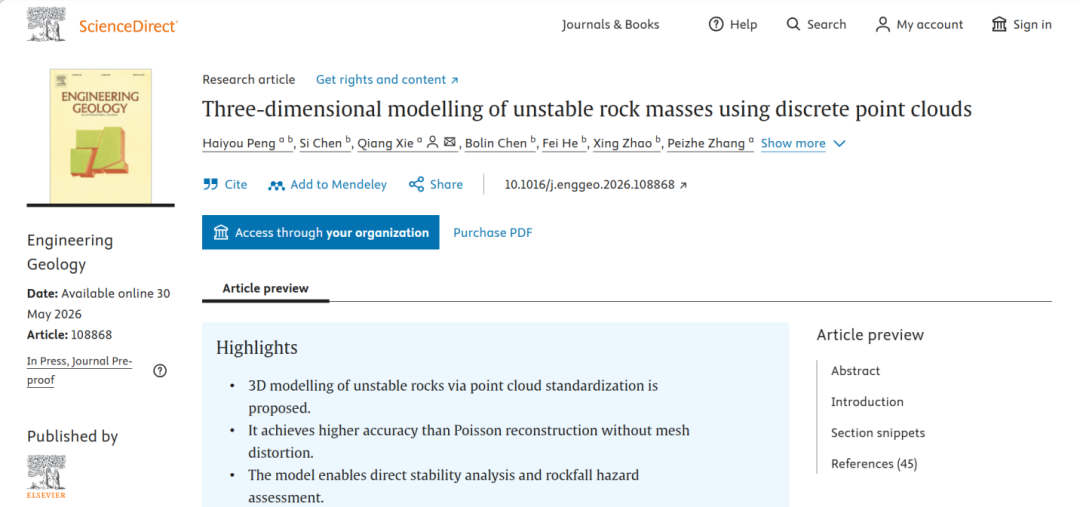The width and height of the screenshot is (1080, 507).
Task: Click the Engineering Geology cover thumbnail
Action: [x=101, y=136]
